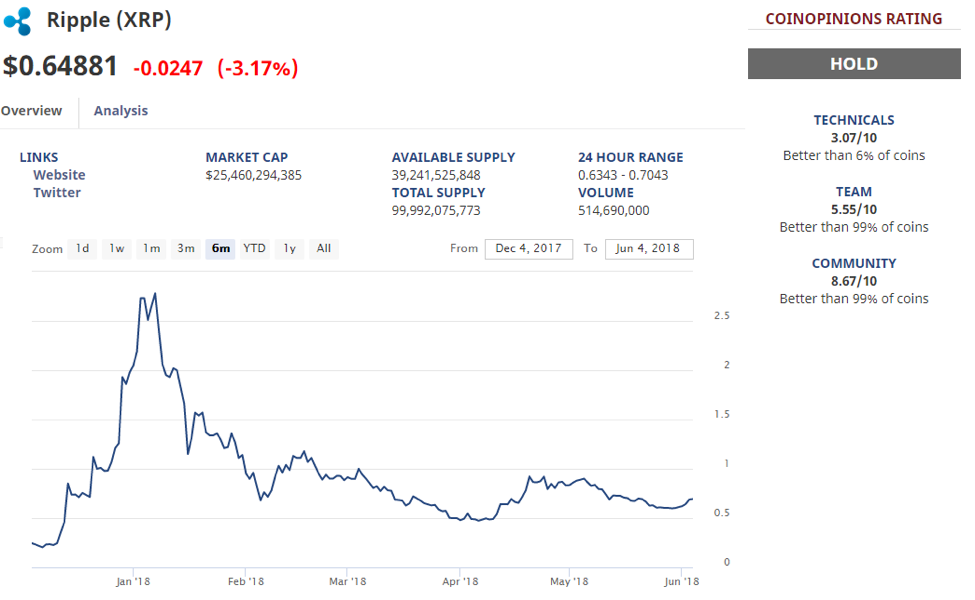The width and height of the screenshot is (975, 600).
Task: Open the Website link
Action: tap(59, 175)
